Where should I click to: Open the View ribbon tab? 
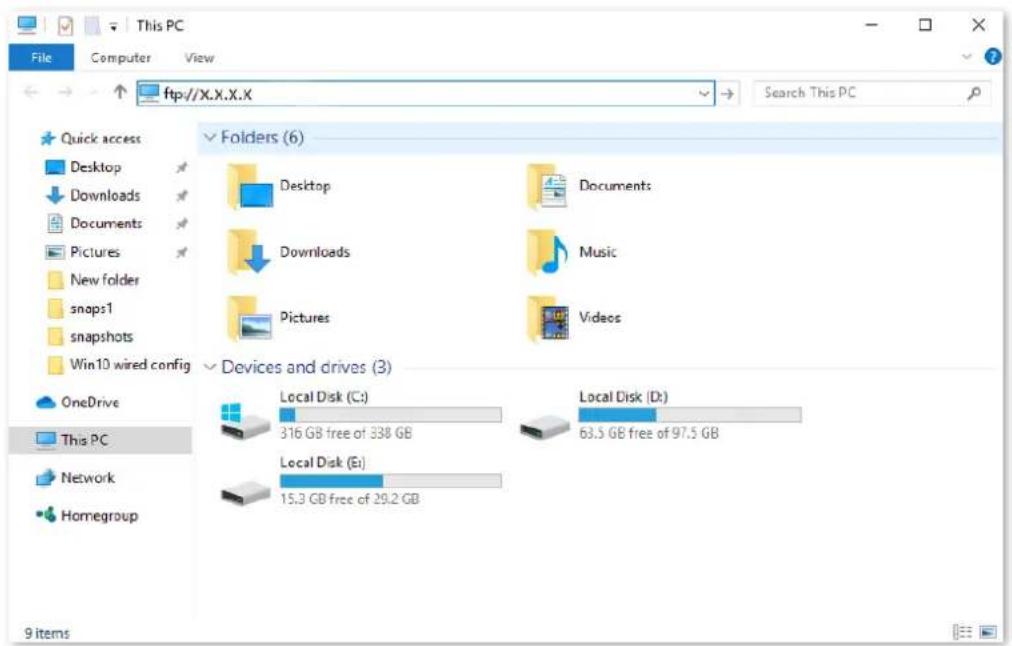coord(199,57)
